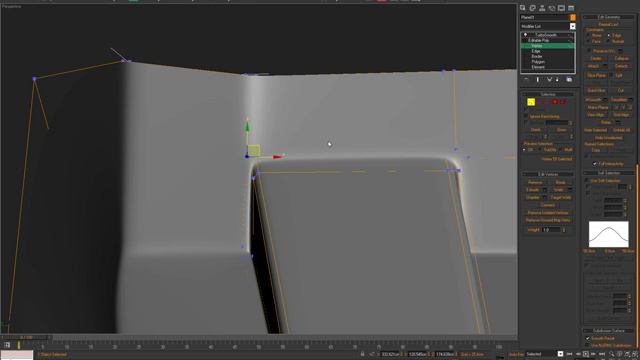Enable Ignore Backfacing checkbox
Viewport: 640px width, 360px height.
point(526,116)
